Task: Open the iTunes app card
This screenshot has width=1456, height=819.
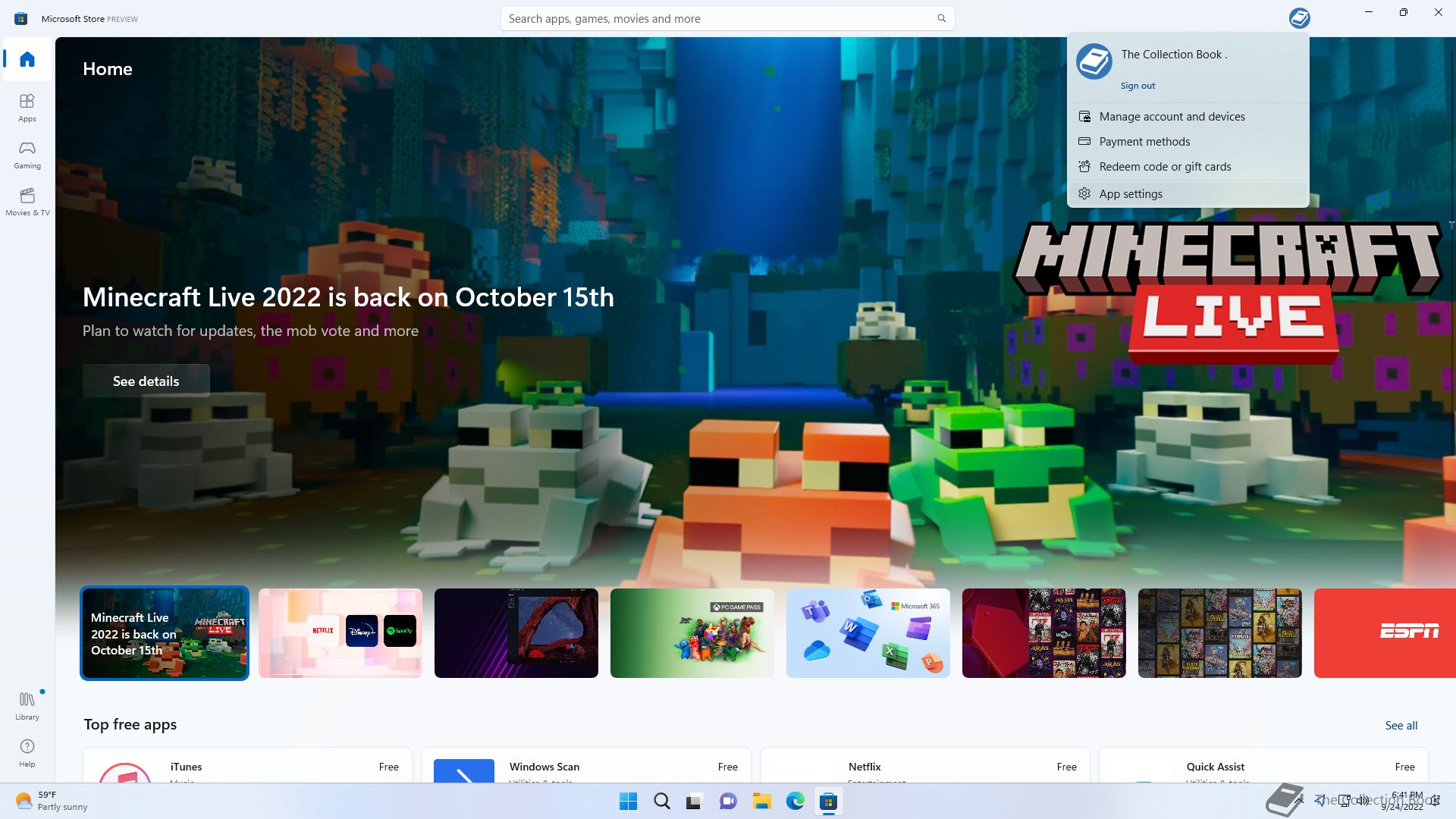Action: click(x=248, y=765)
